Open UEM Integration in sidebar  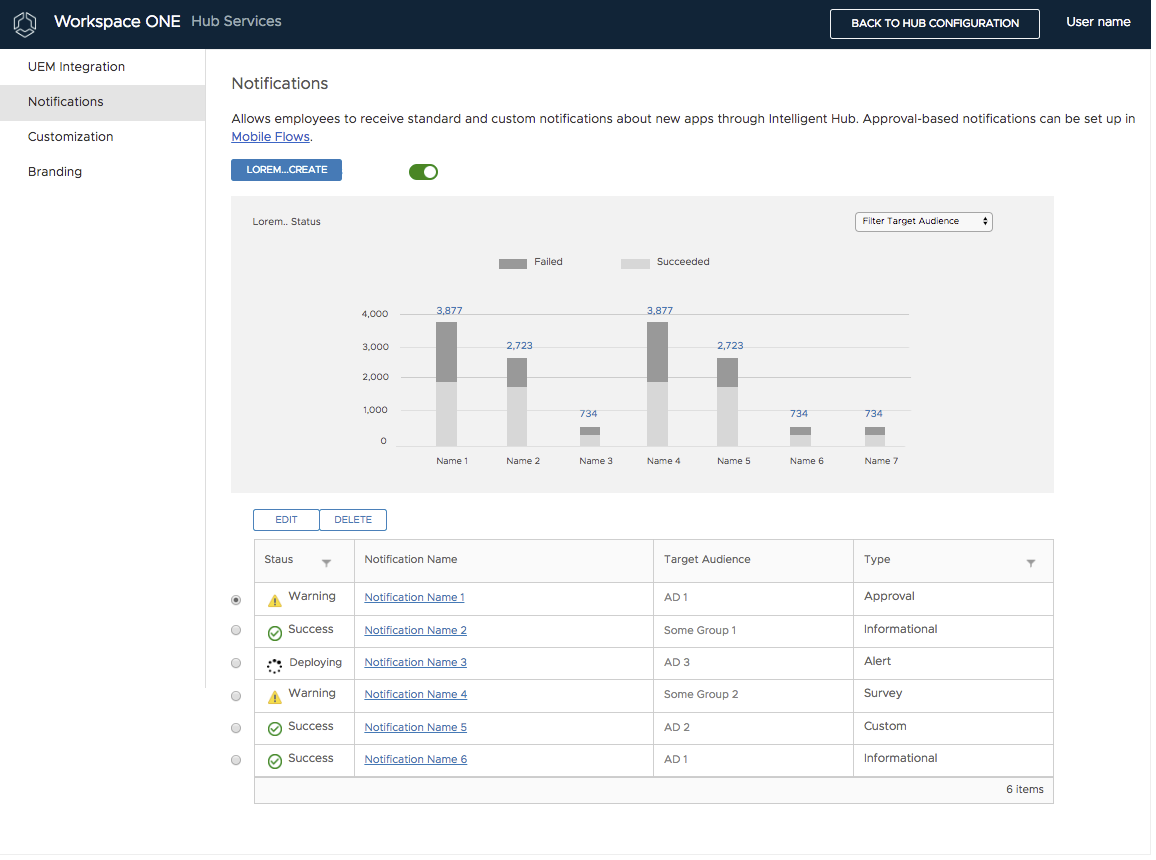tap(102, 66)
